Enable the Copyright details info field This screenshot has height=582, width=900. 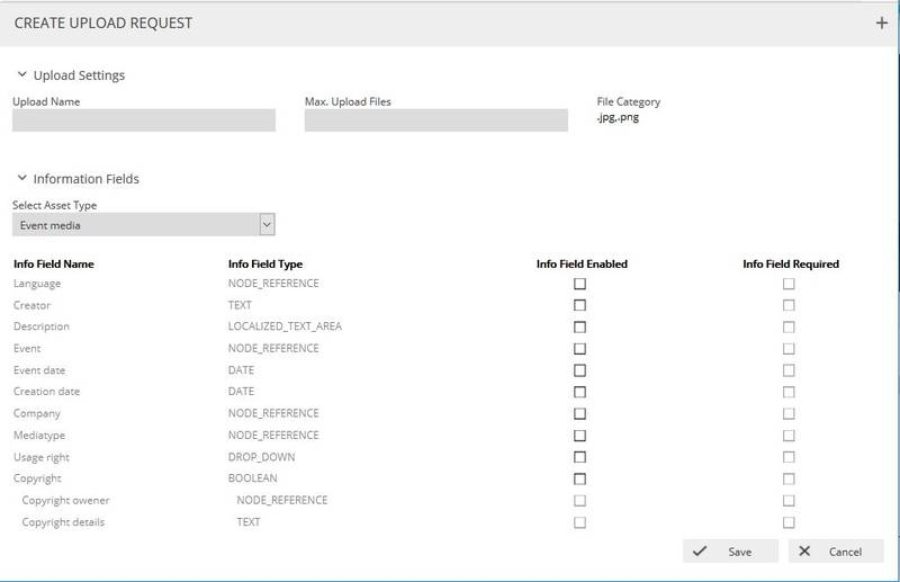580,522
